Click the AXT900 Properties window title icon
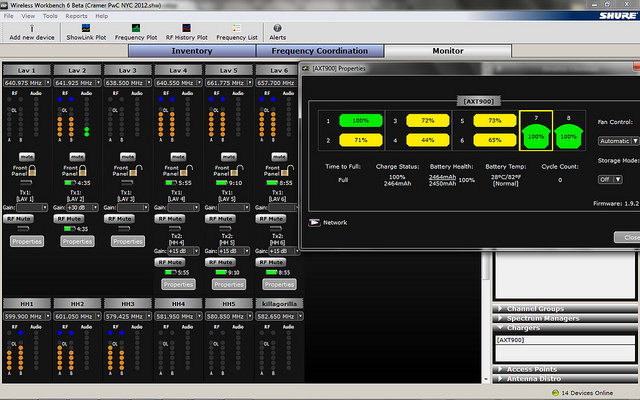 [306, 69]
